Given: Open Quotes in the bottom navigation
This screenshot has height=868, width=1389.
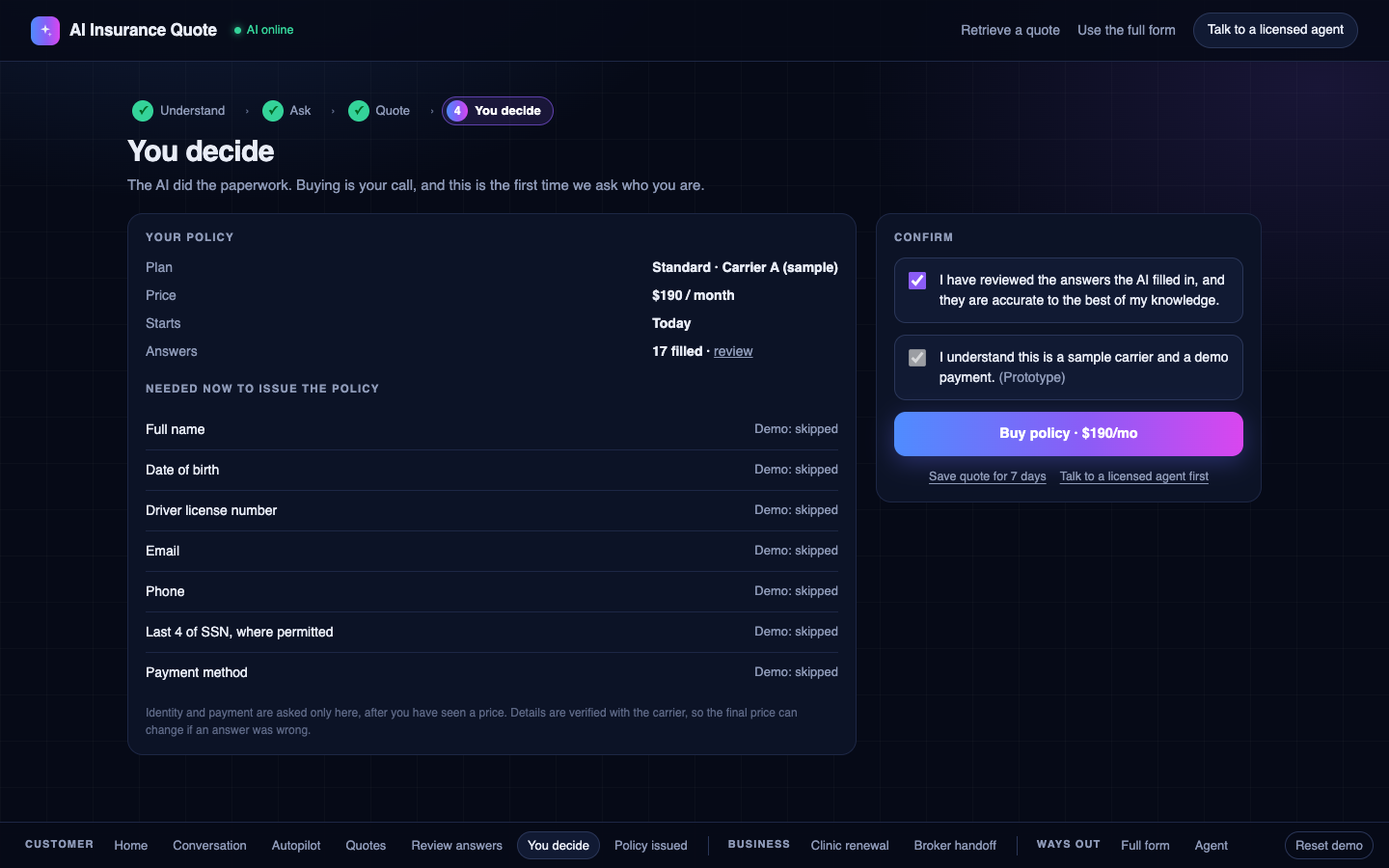Looking at the screenshot, I should point(366,845).
